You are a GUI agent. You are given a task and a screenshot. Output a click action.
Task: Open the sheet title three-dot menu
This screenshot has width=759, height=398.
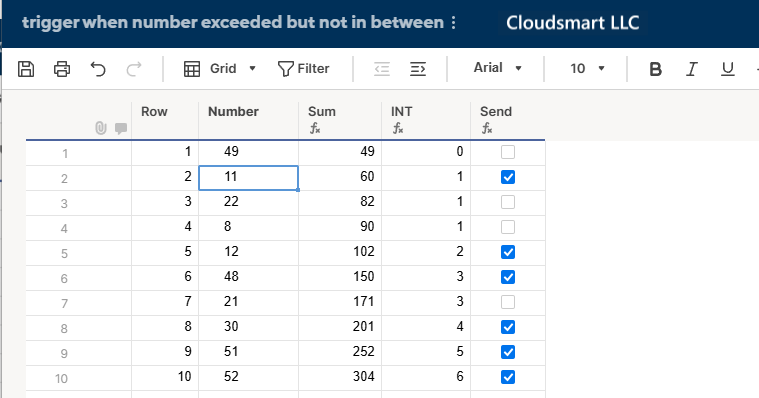(453, 22)
